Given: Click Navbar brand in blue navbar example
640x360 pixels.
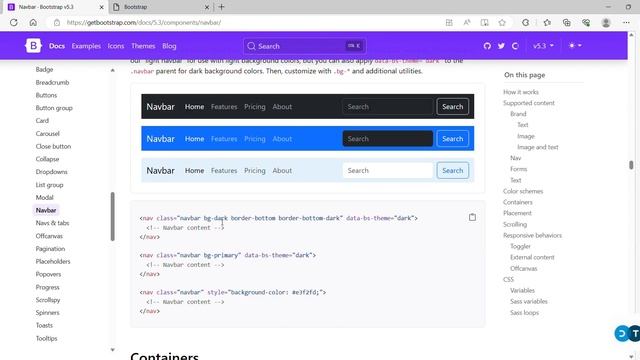Looking at the screenshot, I should (160, 139).
